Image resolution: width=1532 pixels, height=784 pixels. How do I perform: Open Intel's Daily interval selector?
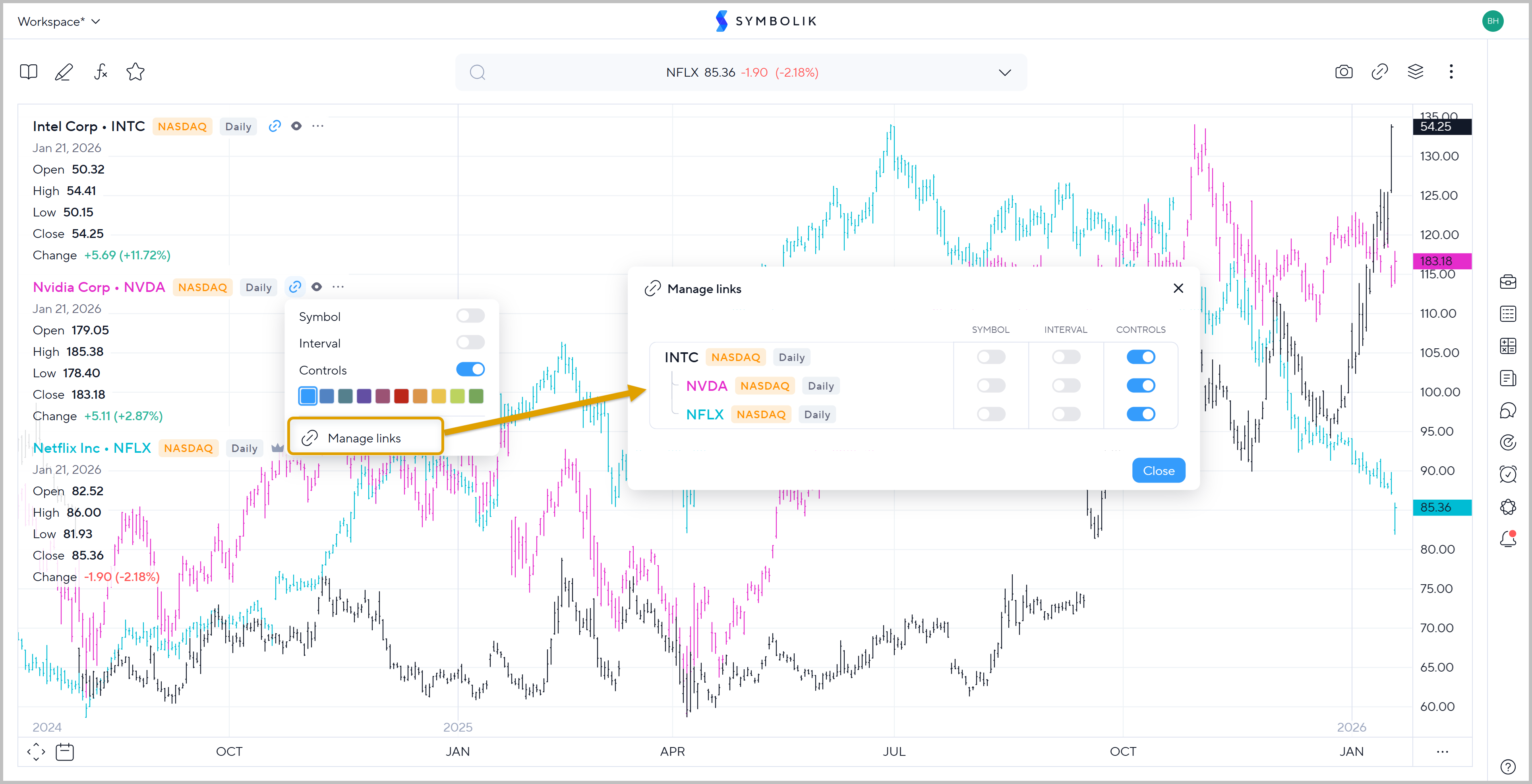pos(238,127)
